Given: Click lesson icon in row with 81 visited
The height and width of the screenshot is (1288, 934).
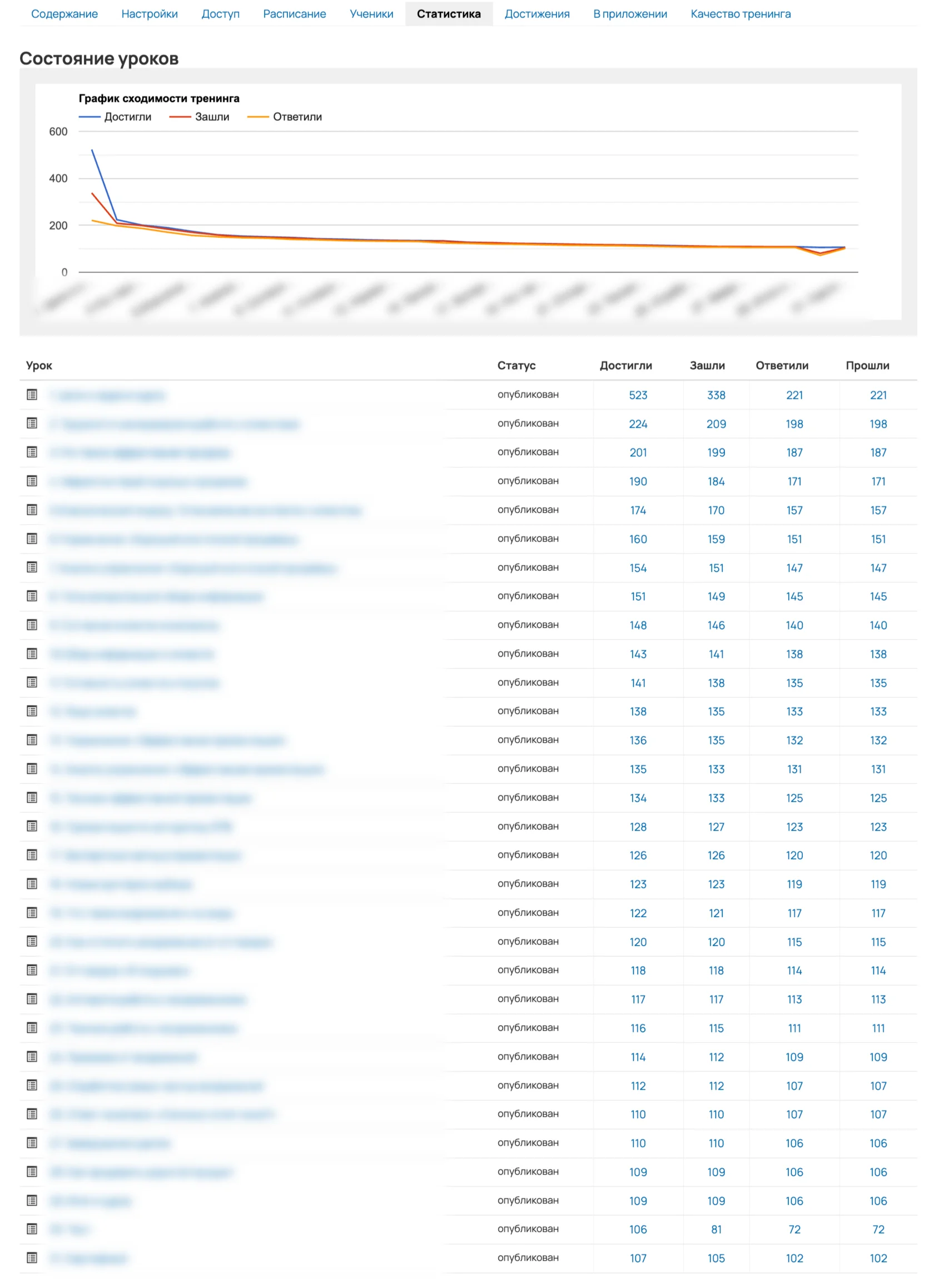Looking at the screenshot, I should click(32, 1229).
